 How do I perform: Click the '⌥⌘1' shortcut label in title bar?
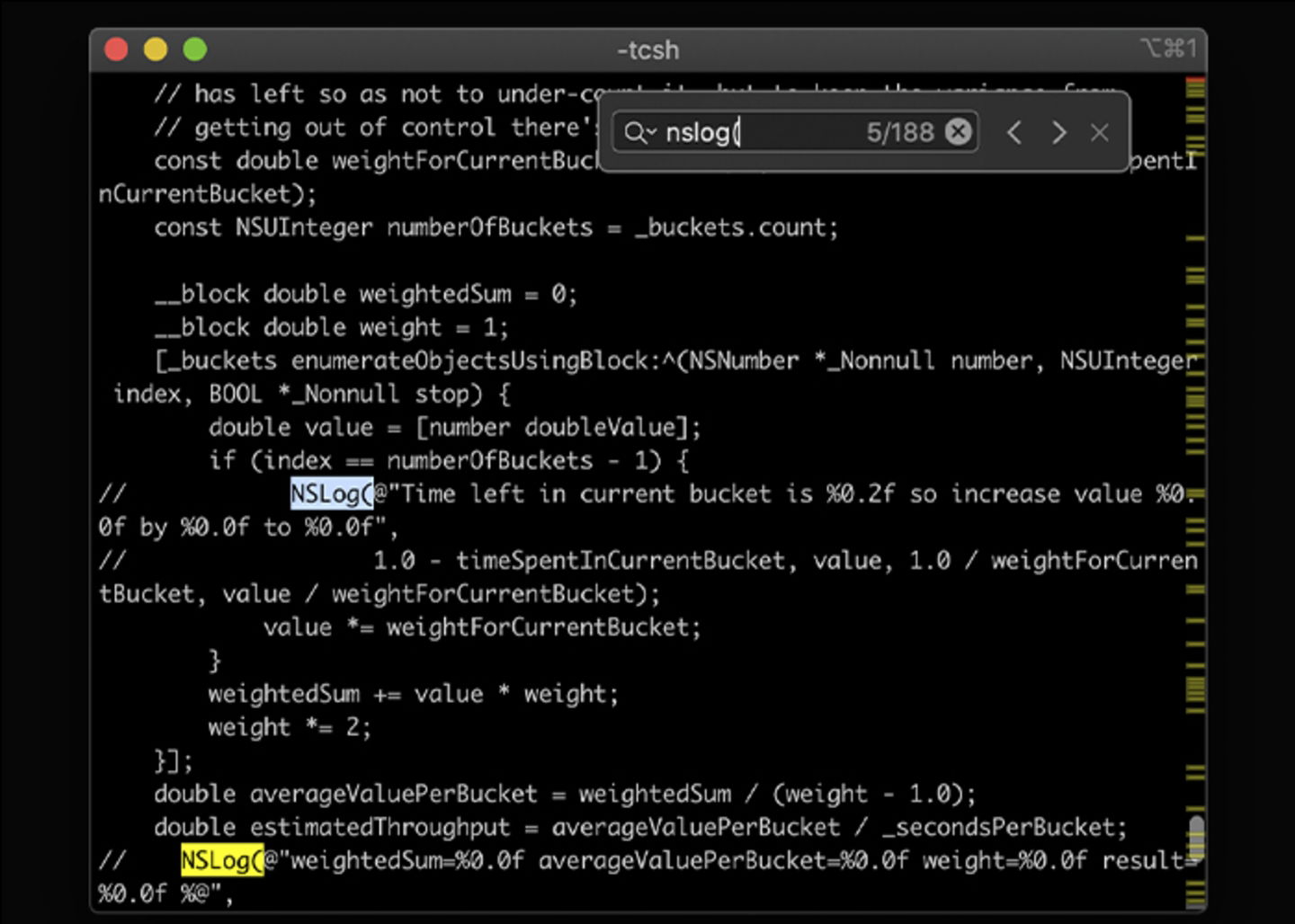click(1168, 48)
